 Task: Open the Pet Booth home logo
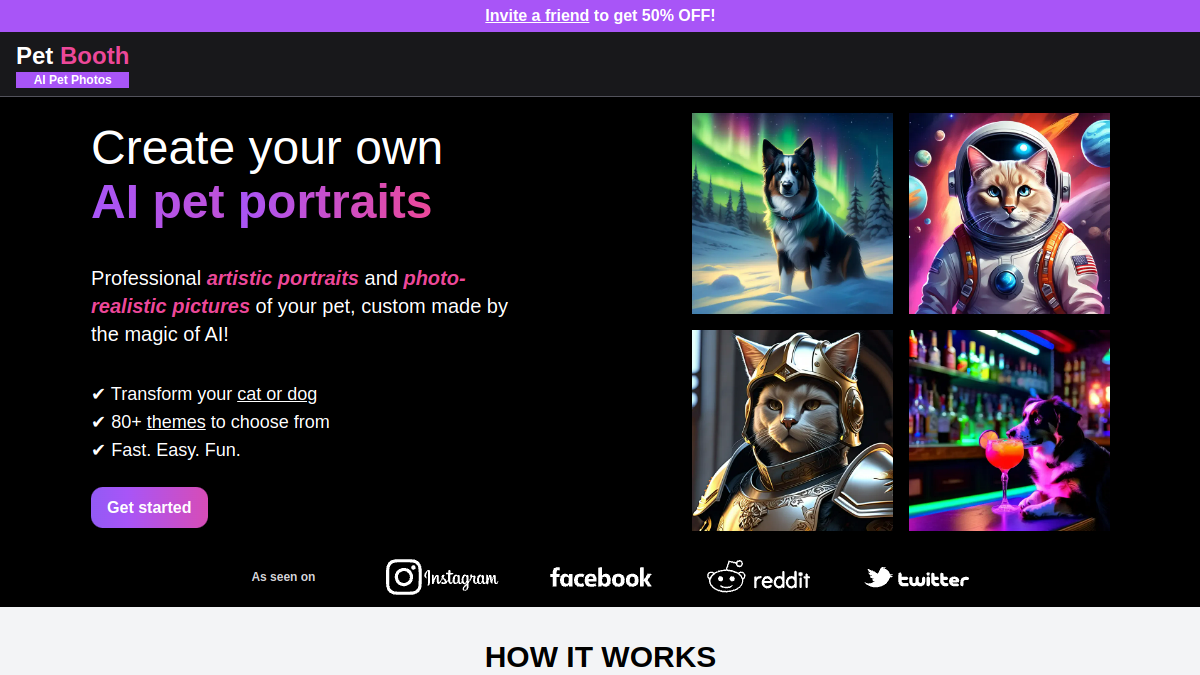pyautogui.click(x=73, y=55)
